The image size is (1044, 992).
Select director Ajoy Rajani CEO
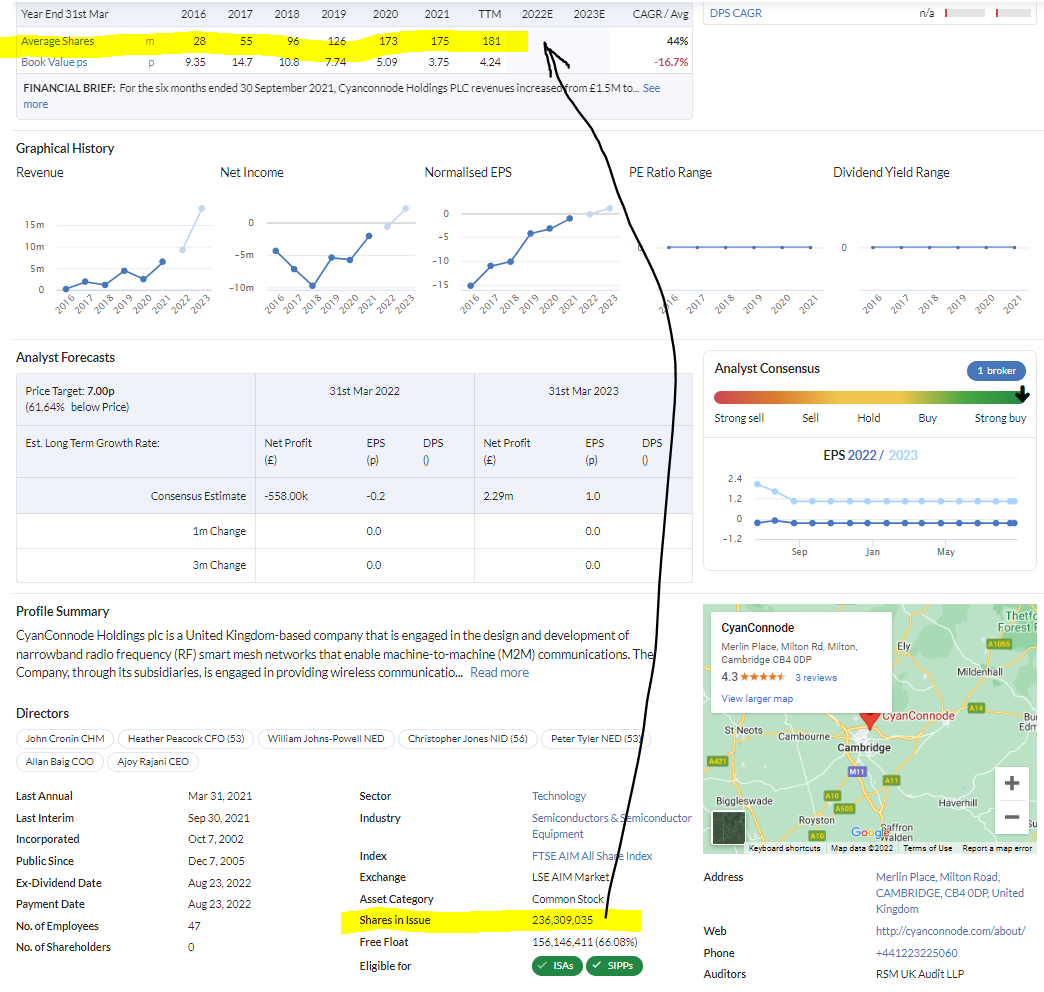[153, 762]
